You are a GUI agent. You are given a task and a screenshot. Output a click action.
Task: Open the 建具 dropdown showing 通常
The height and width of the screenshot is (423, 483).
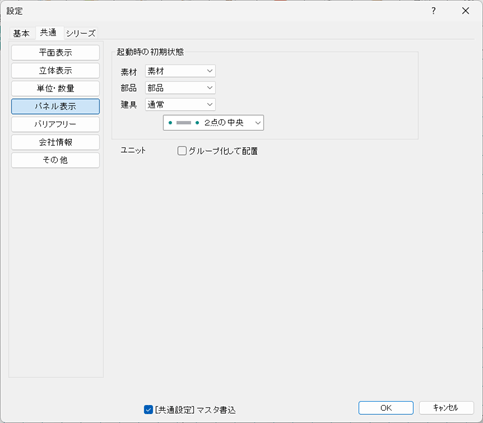(x=180, y=105)
